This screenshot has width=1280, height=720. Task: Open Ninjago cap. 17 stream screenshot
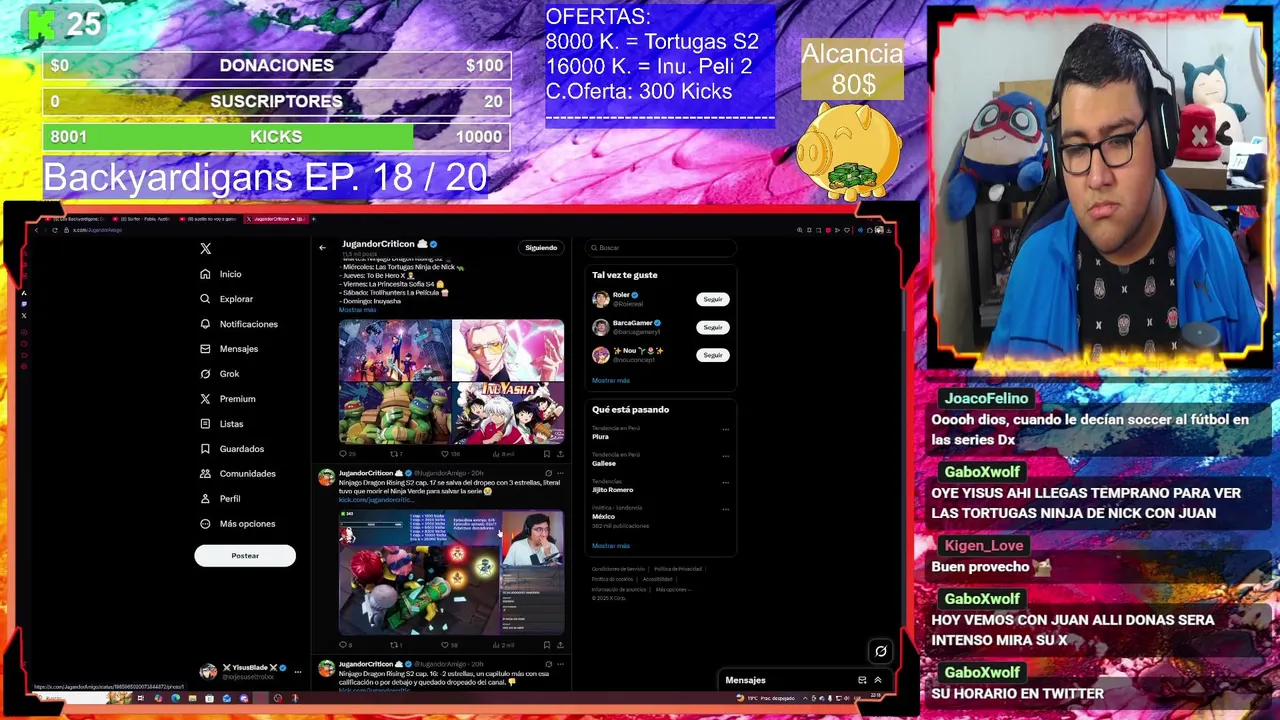pos(451,572)
